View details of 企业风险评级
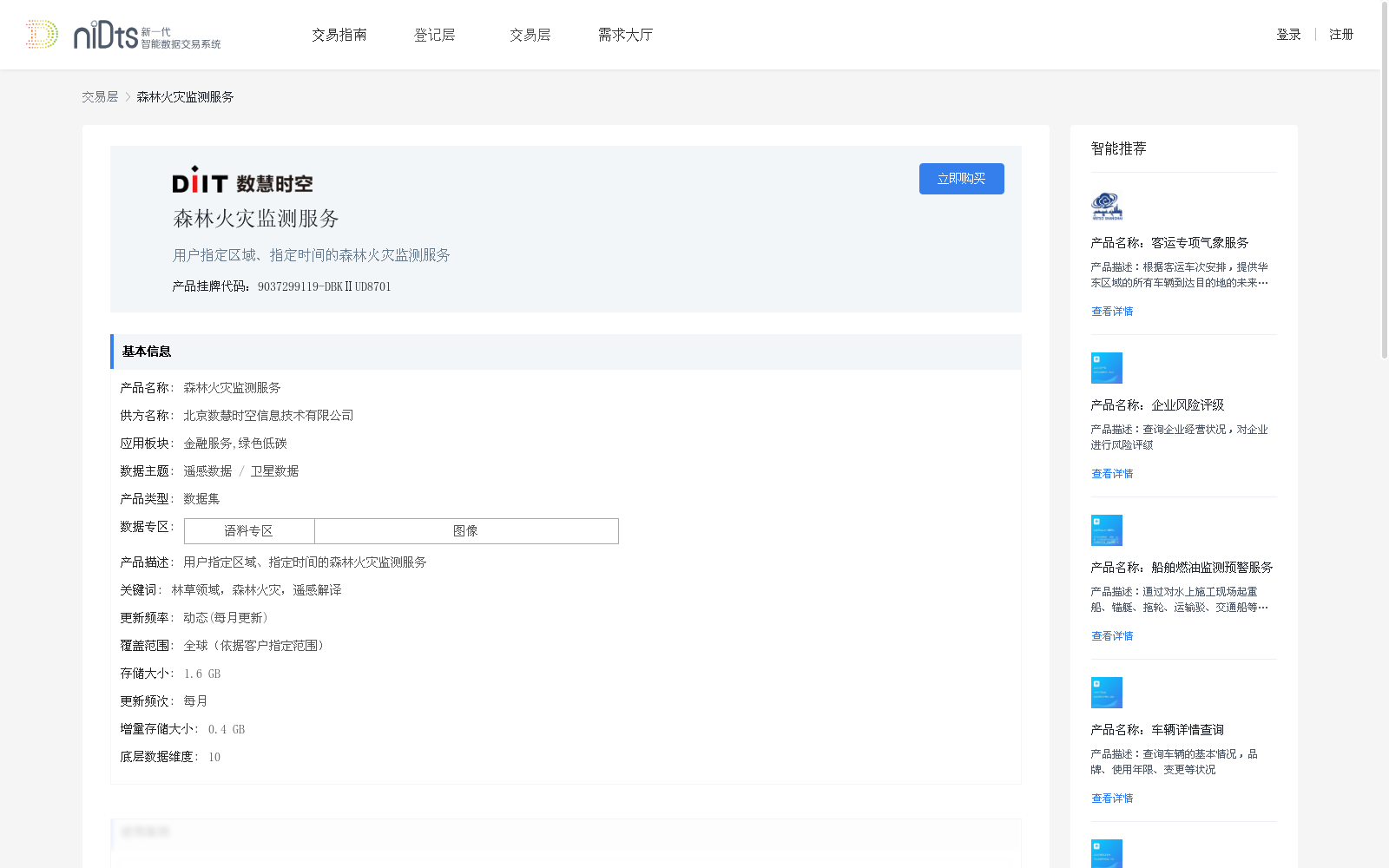This screenshot has height=868, width=1389. point(1112,474)
